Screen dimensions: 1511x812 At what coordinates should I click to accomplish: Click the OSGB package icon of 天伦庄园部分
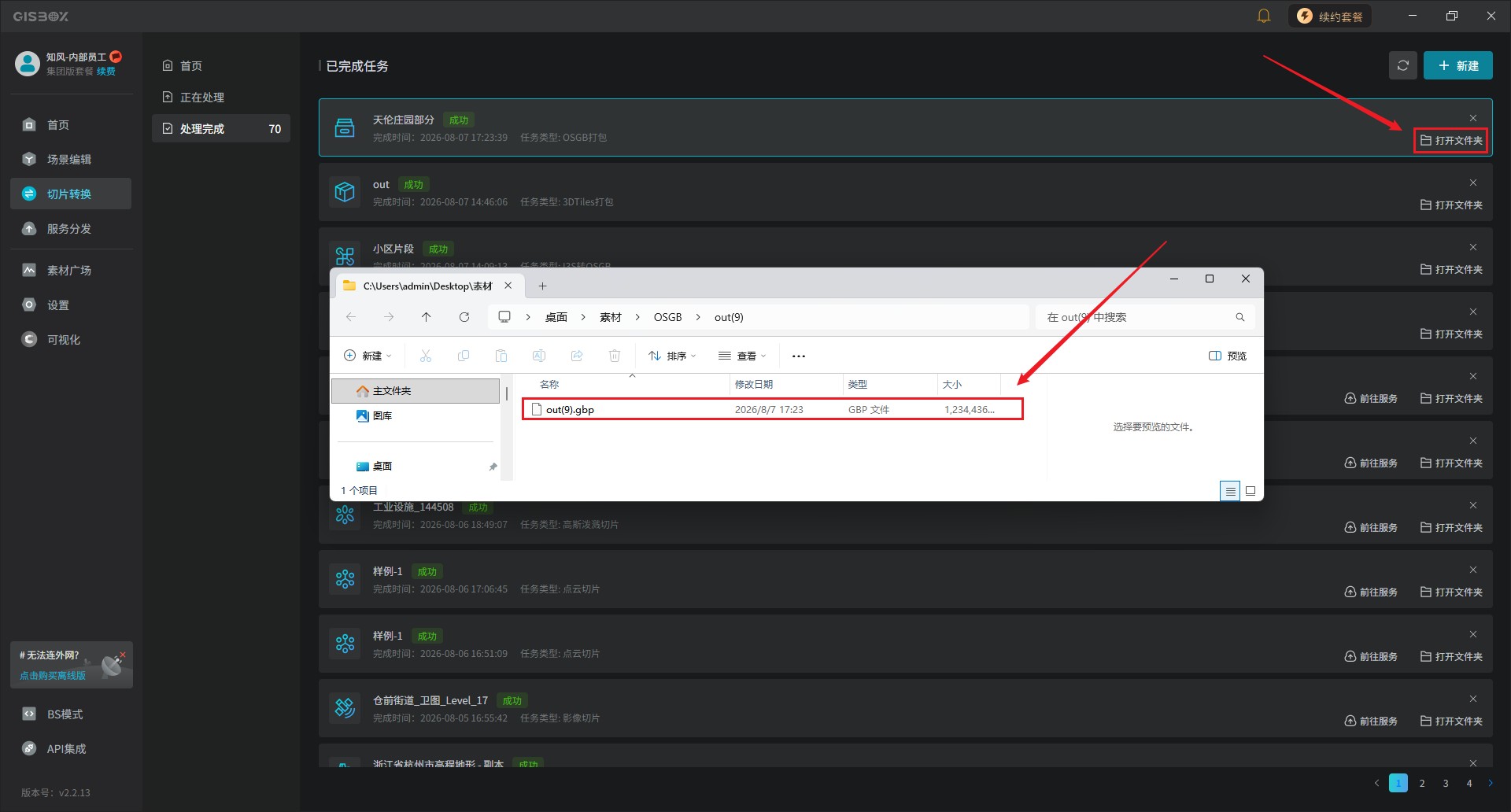[x=345, y=127]
